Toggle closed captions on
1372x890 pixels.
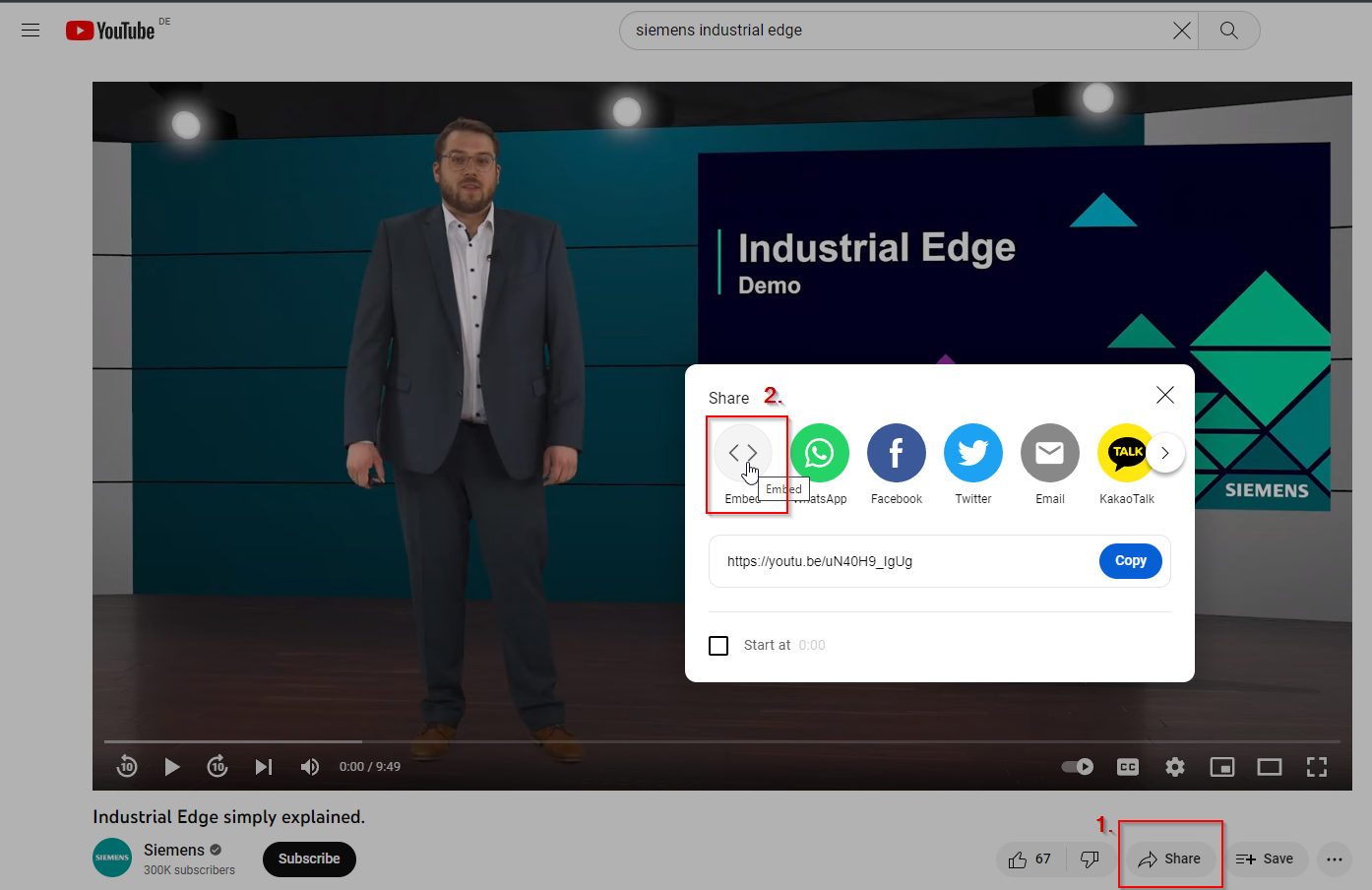1128,766
